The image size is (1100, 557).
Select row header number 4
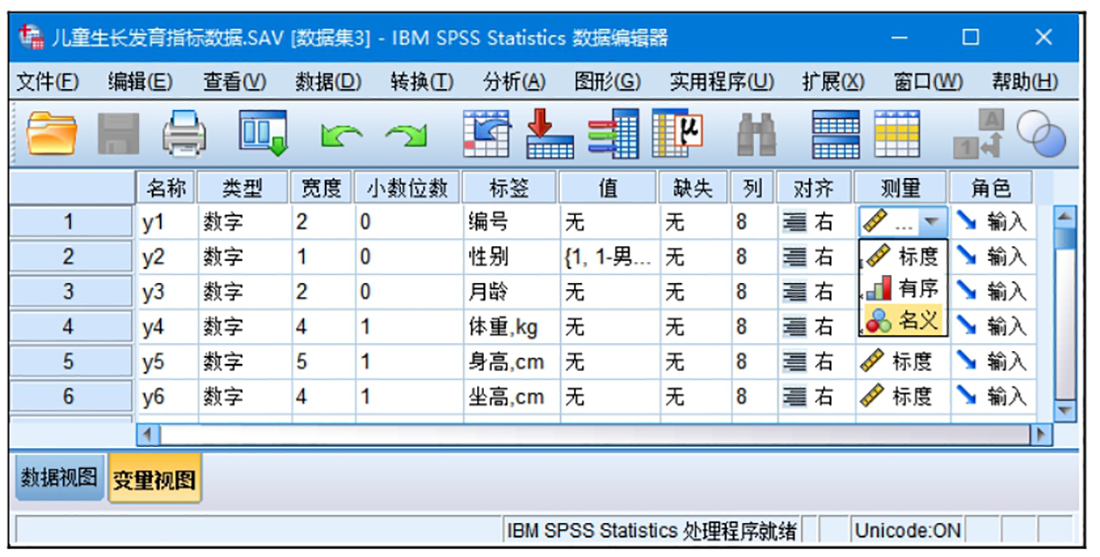[68, 326]
